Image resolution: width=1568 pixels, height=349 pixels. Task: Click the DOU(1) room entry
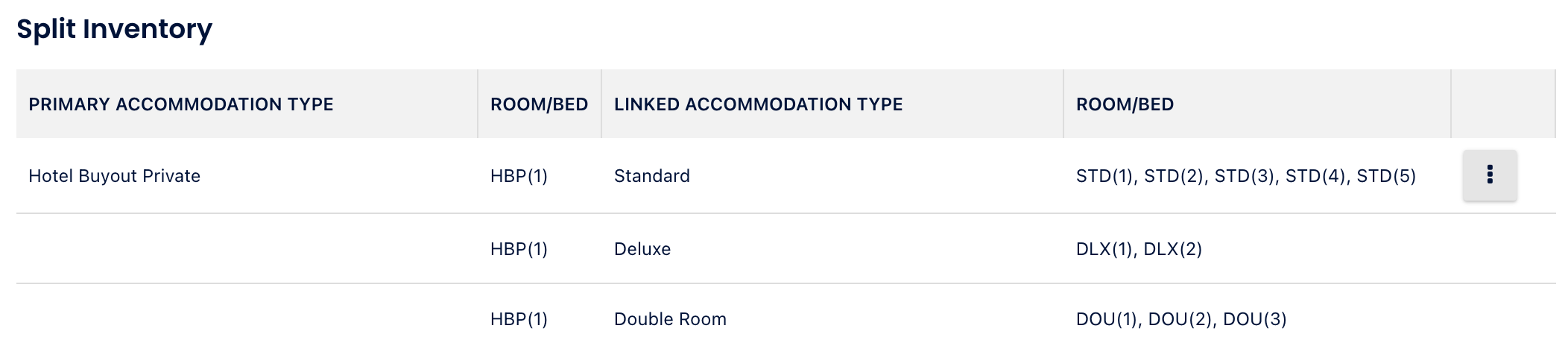coord(1107,319)
